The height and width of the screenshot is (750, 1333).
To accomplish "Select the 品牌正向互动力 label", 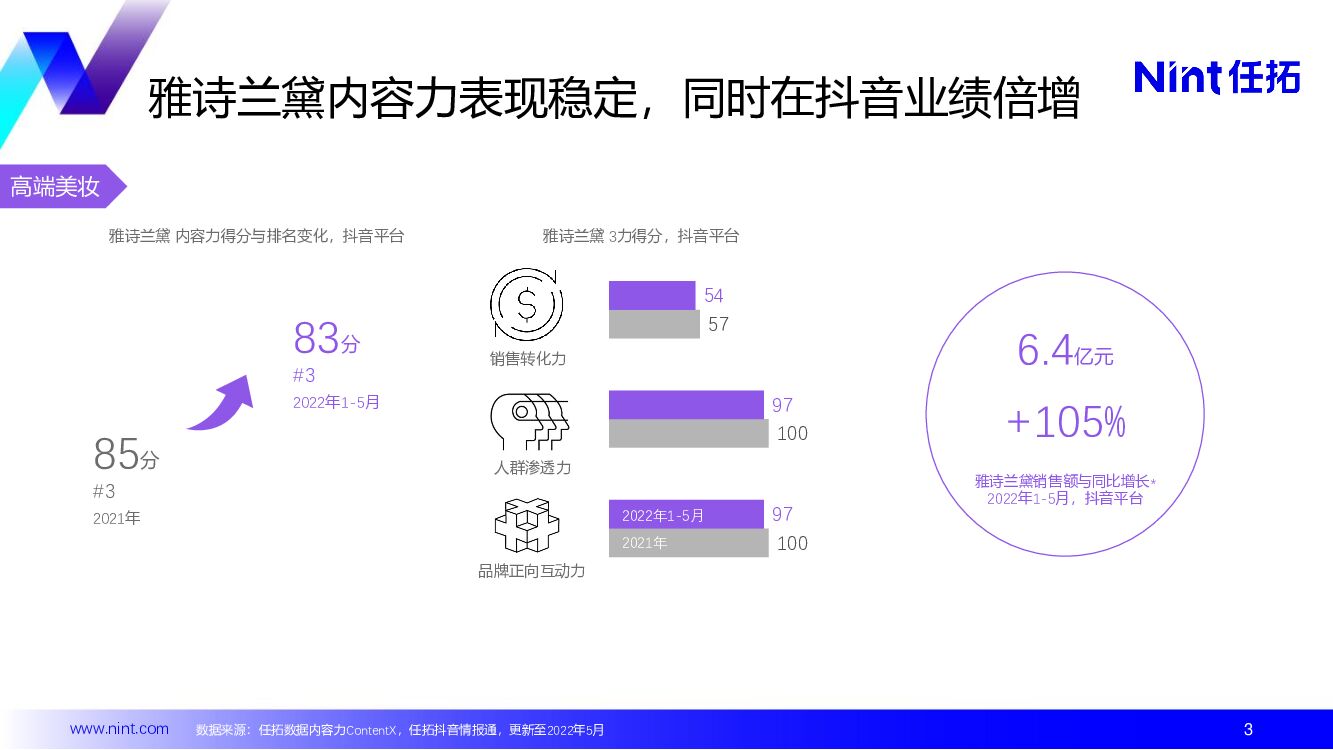I will pyautogui.click(x=531, y=571).
